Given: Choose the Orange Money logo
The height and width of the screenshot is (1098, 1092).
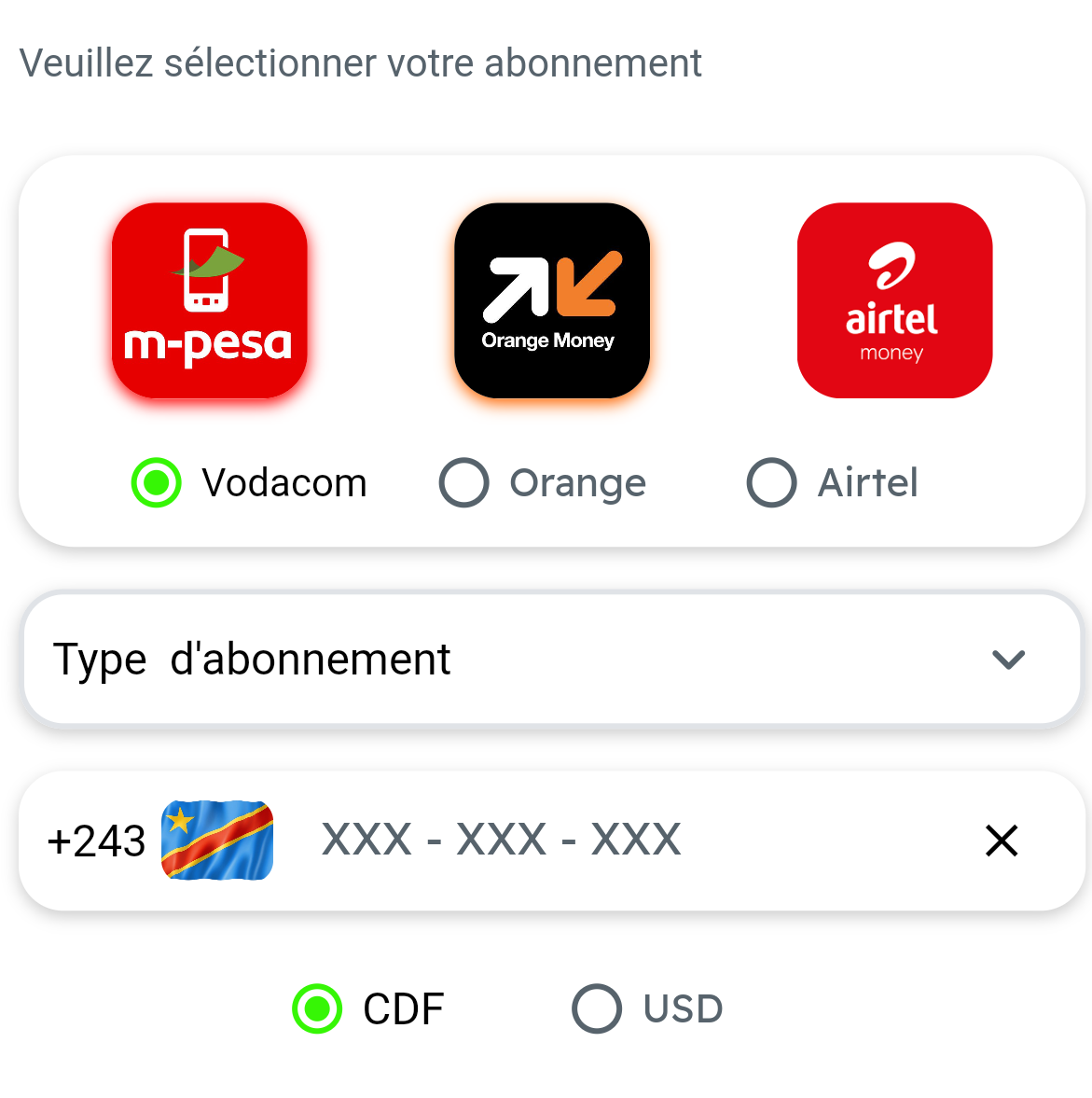Looking at the screenshot, I should (551, 300).
